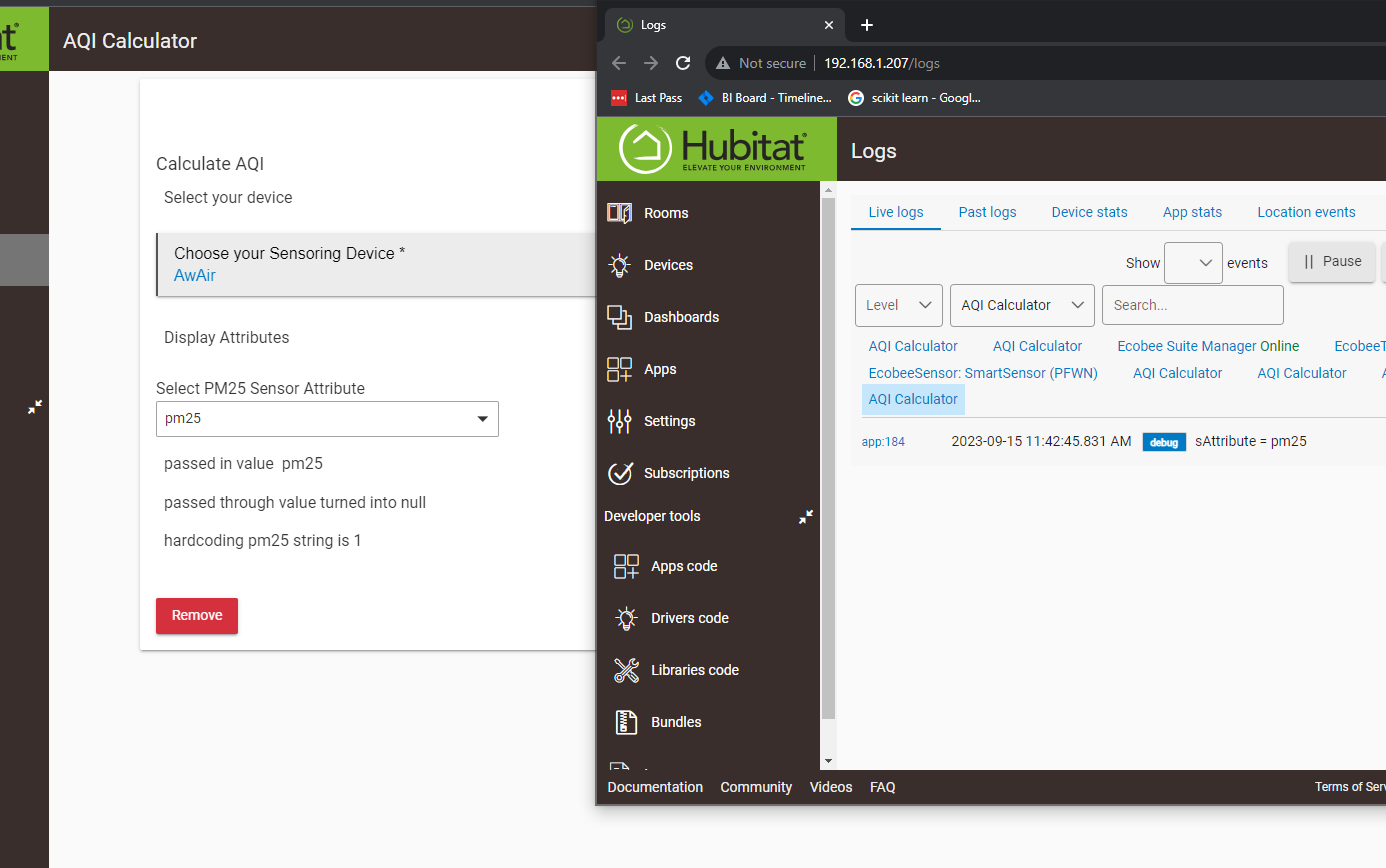Open app:184 log source link

883,441
